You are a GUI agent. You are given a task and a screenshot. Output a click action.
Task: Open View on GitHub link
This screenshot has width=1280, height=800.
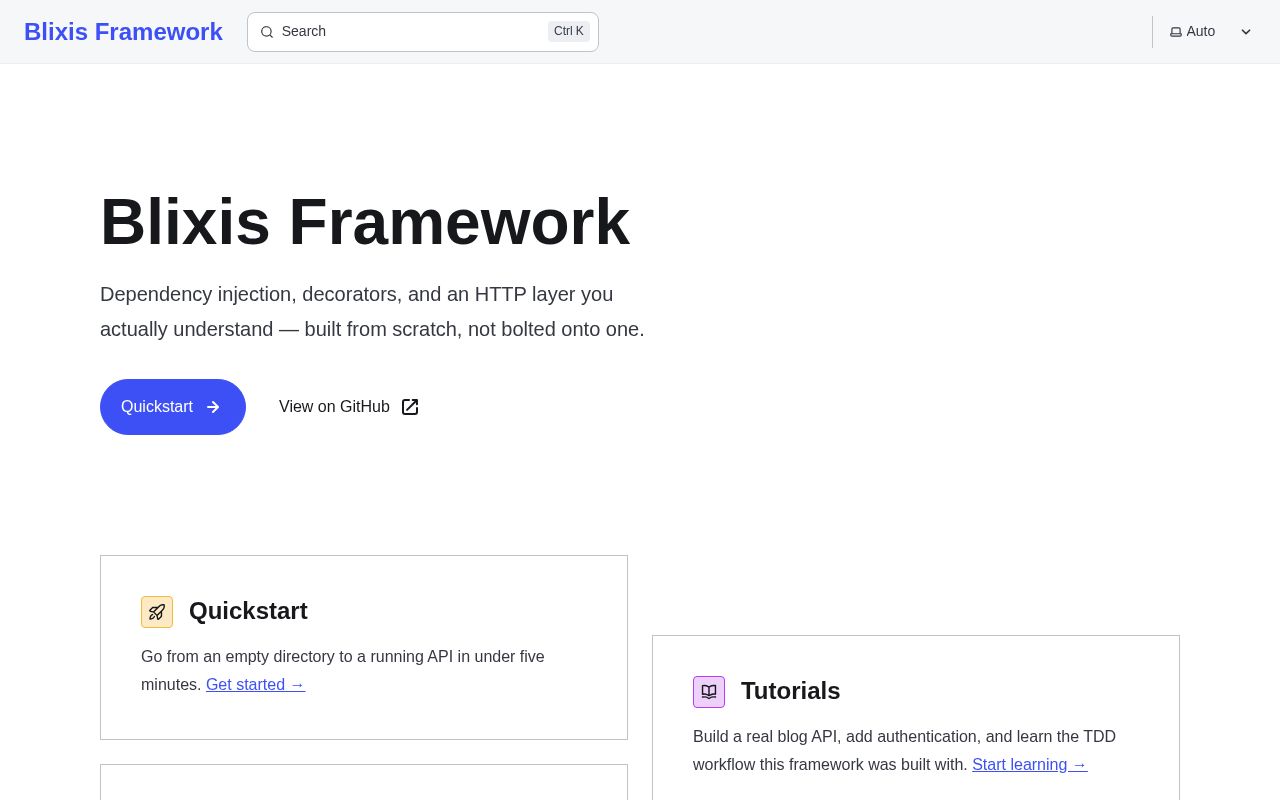[x=349, y=407]
